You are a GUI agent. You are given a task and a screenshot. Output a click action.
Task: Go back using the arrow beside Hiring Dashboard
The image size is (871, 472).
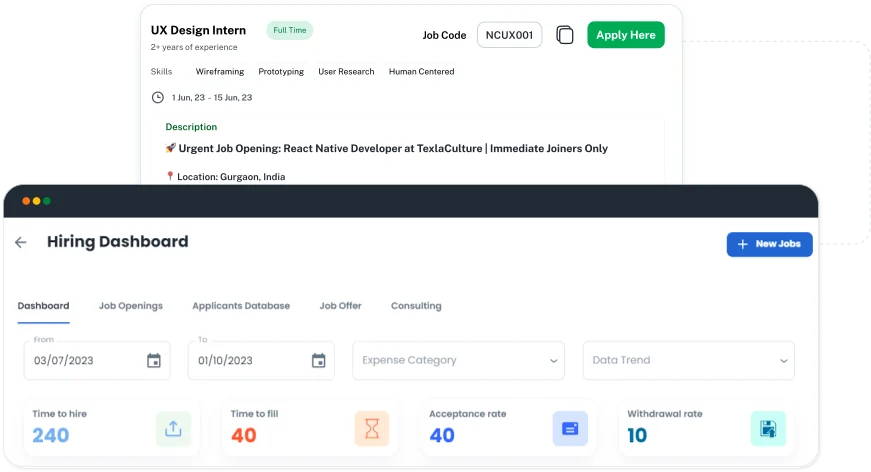click(x=21, y=242)
